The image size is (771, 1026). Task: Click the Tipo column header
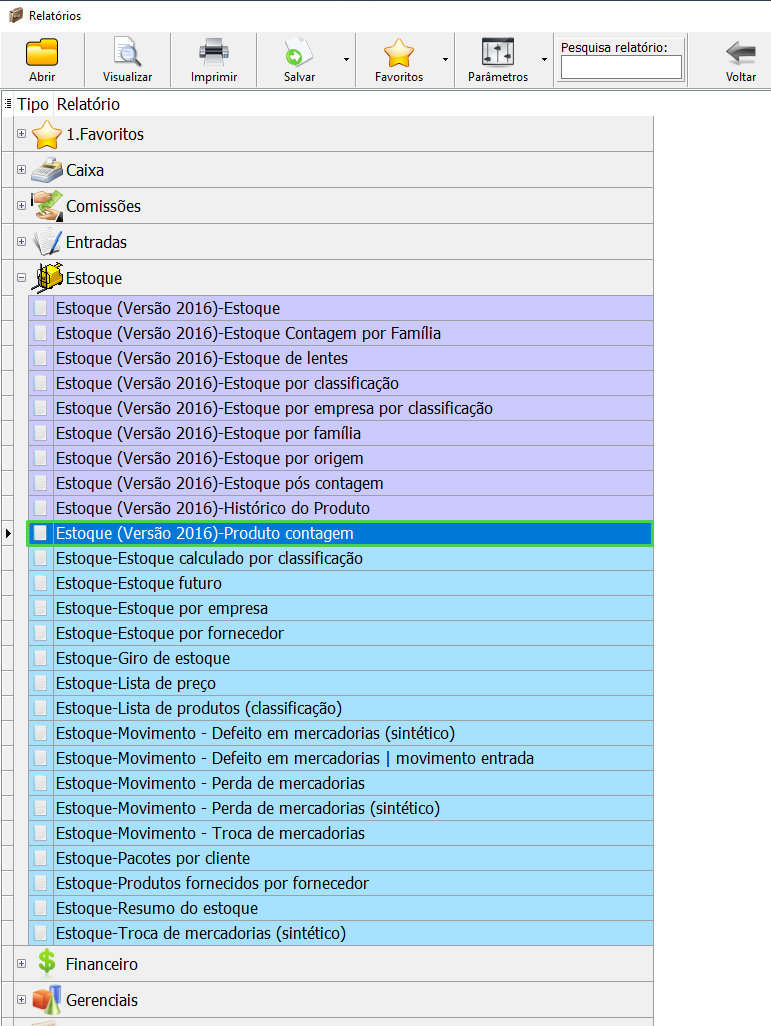(x=33, y=104)
